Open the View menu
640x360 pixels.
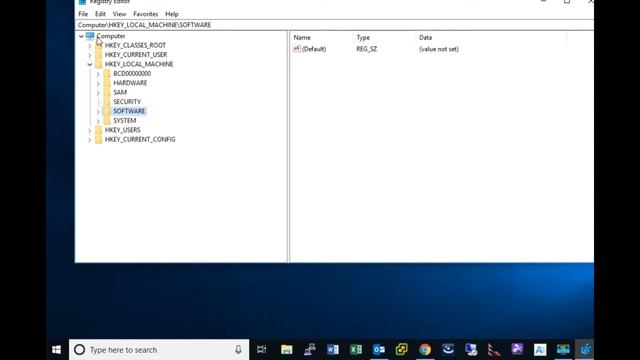click(x=120, y=14)
